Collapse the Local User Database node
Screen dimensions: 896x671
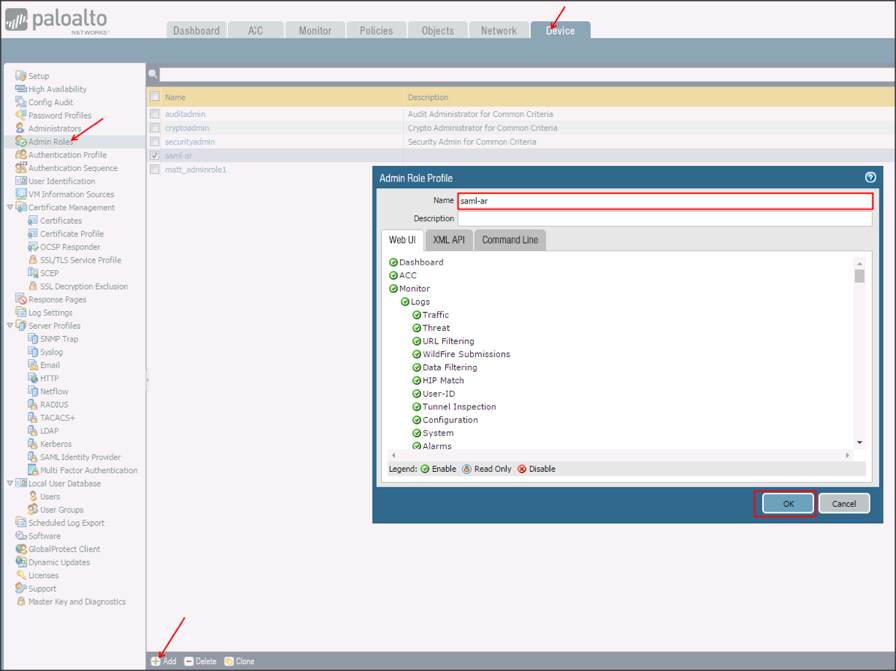point(10,484)
